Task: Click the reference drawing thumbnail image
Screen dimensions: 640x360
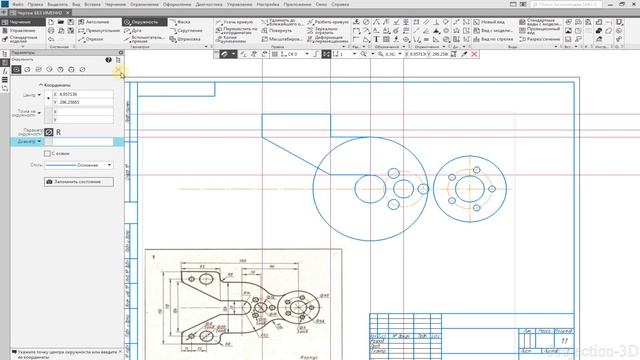Action: point(243,304)
